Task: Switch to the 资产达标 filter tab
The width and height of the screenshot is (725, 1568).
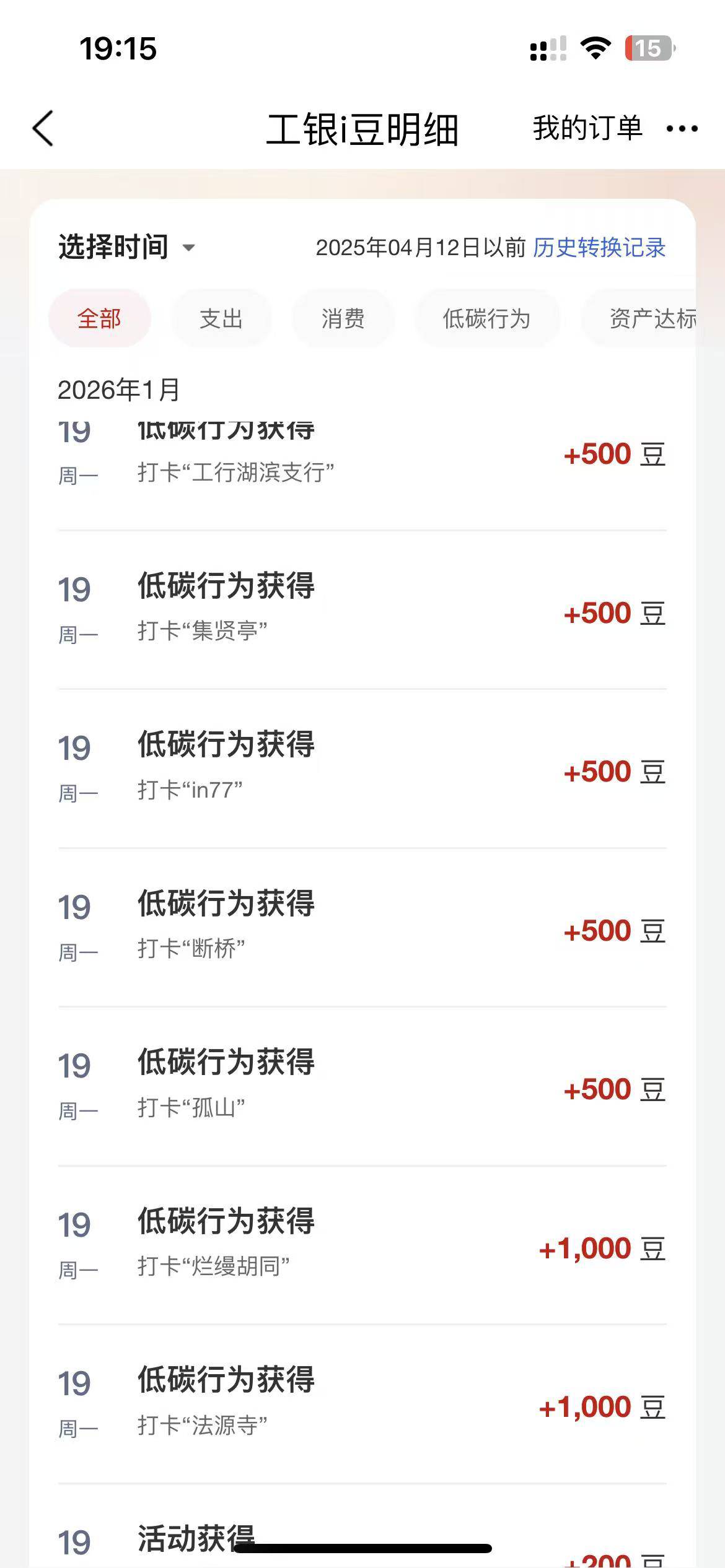Action: (x=651, y=319)
